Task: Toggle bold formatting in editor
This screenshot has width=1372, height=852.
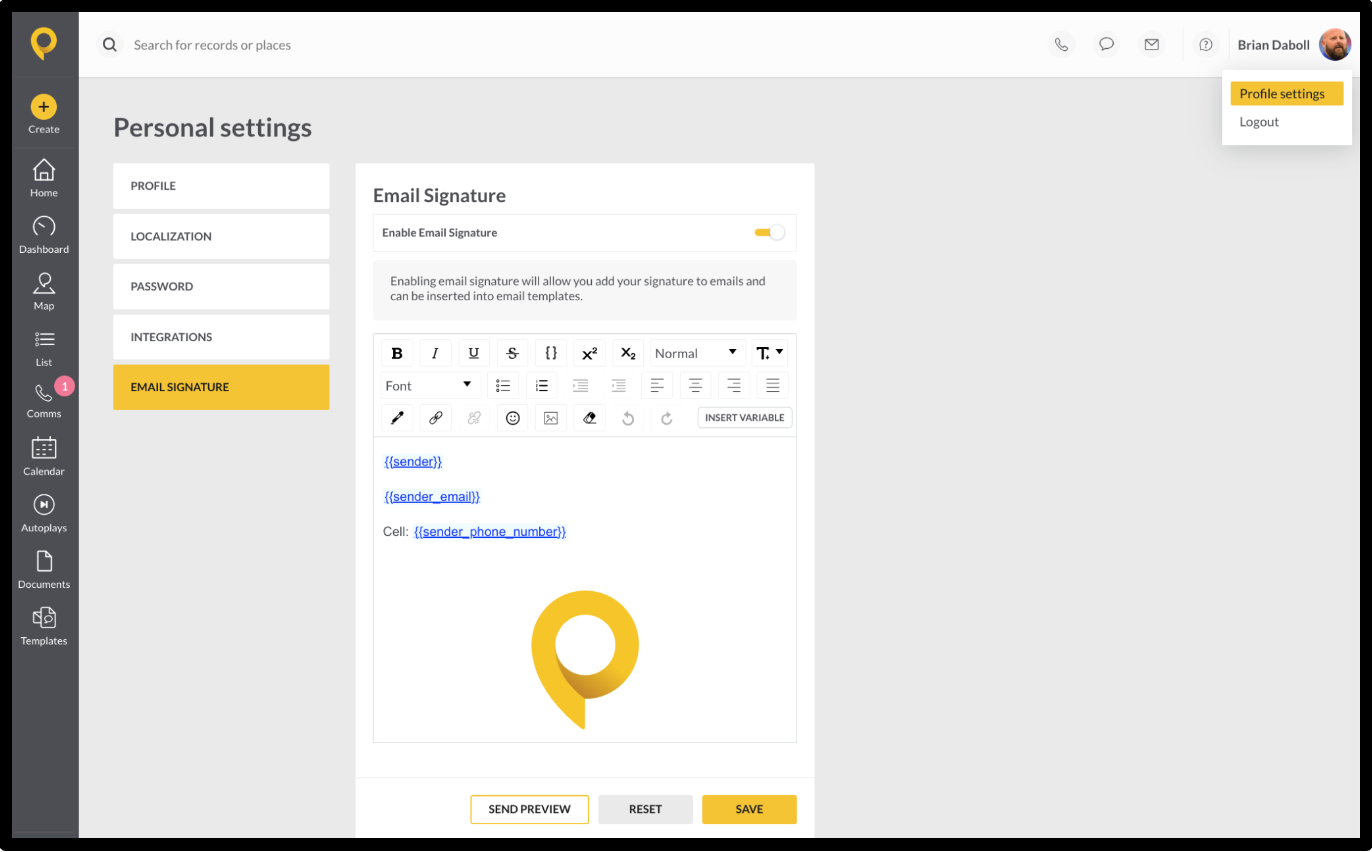Action: tap(397, 353)
